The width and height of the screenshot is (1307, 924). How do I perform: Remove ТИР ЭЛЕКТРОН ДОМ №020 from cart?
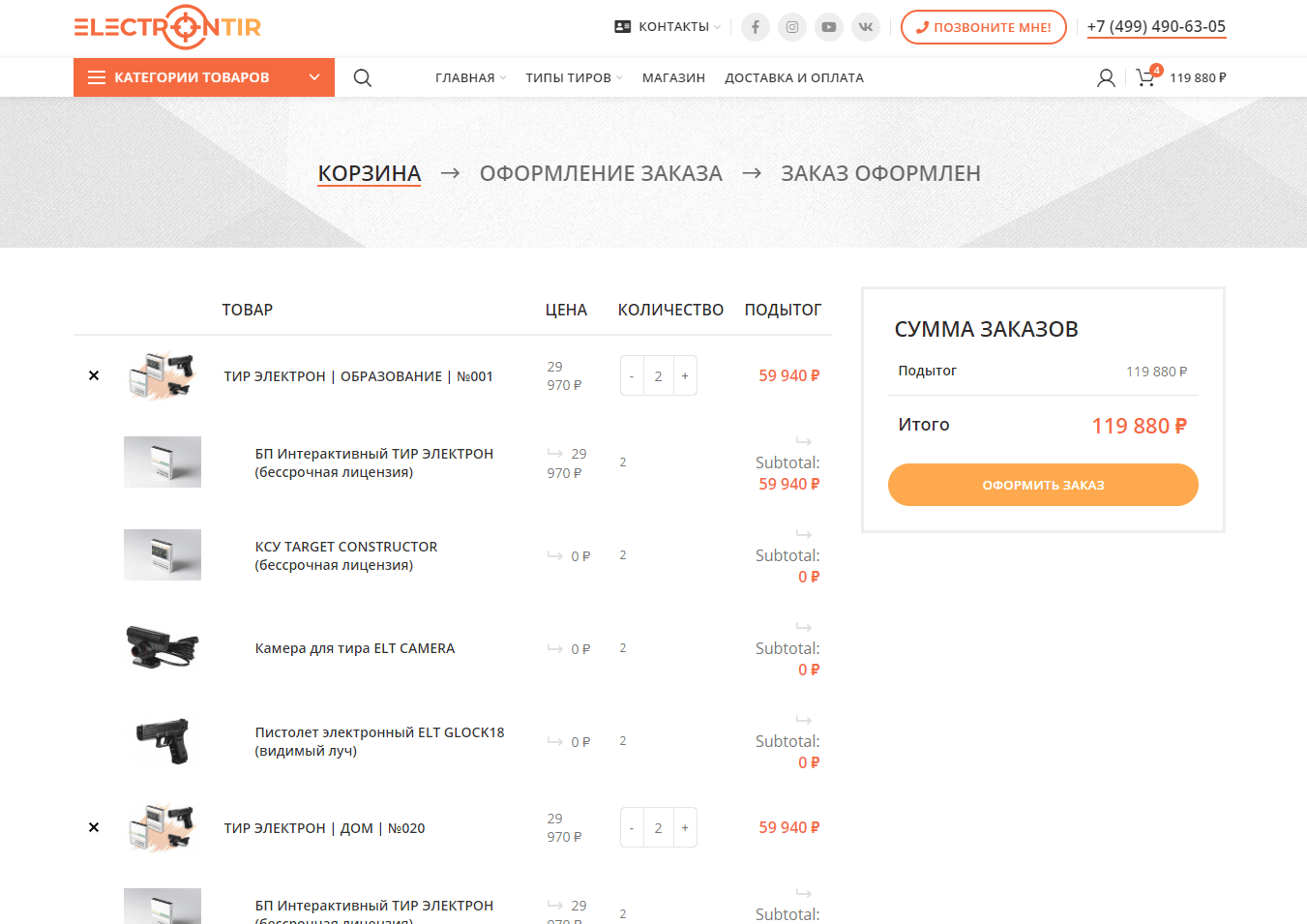[94, 827]
